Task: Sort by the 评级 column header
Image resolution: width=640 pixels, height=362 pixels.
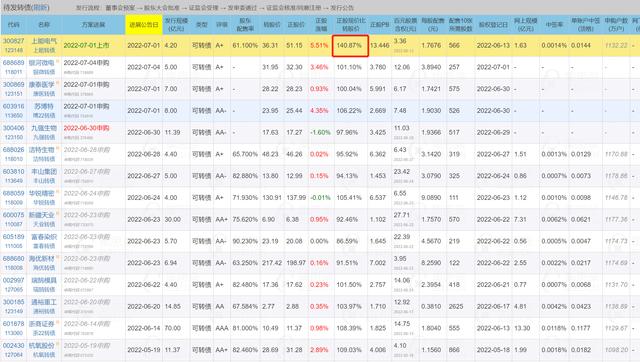Action: click(x=222, y=24)
